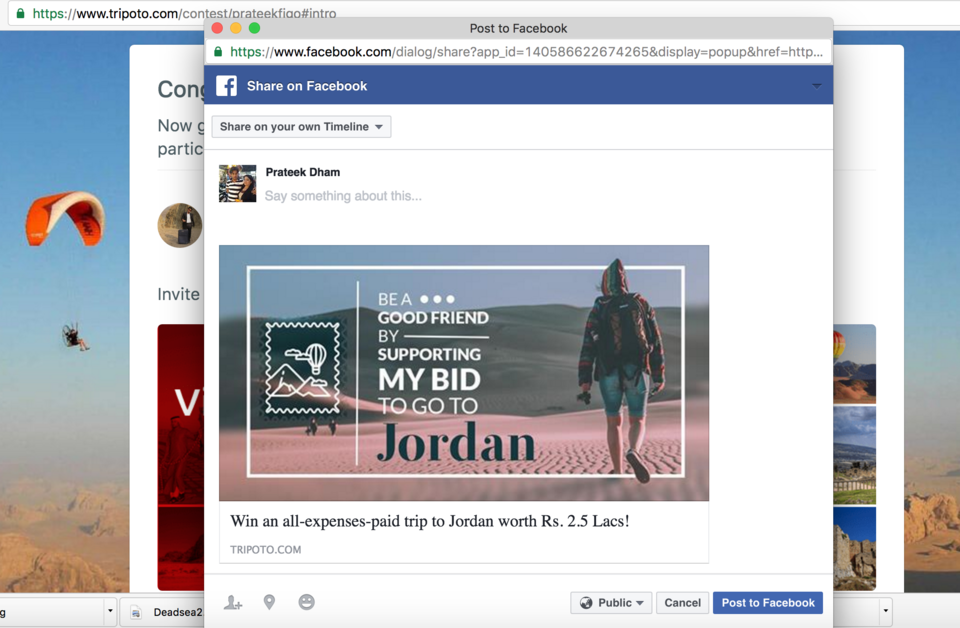Image resolution: width=960 pixels, height=628 pixels.
Task: Open the Public audience selector
Action: [x=611, y=603]
